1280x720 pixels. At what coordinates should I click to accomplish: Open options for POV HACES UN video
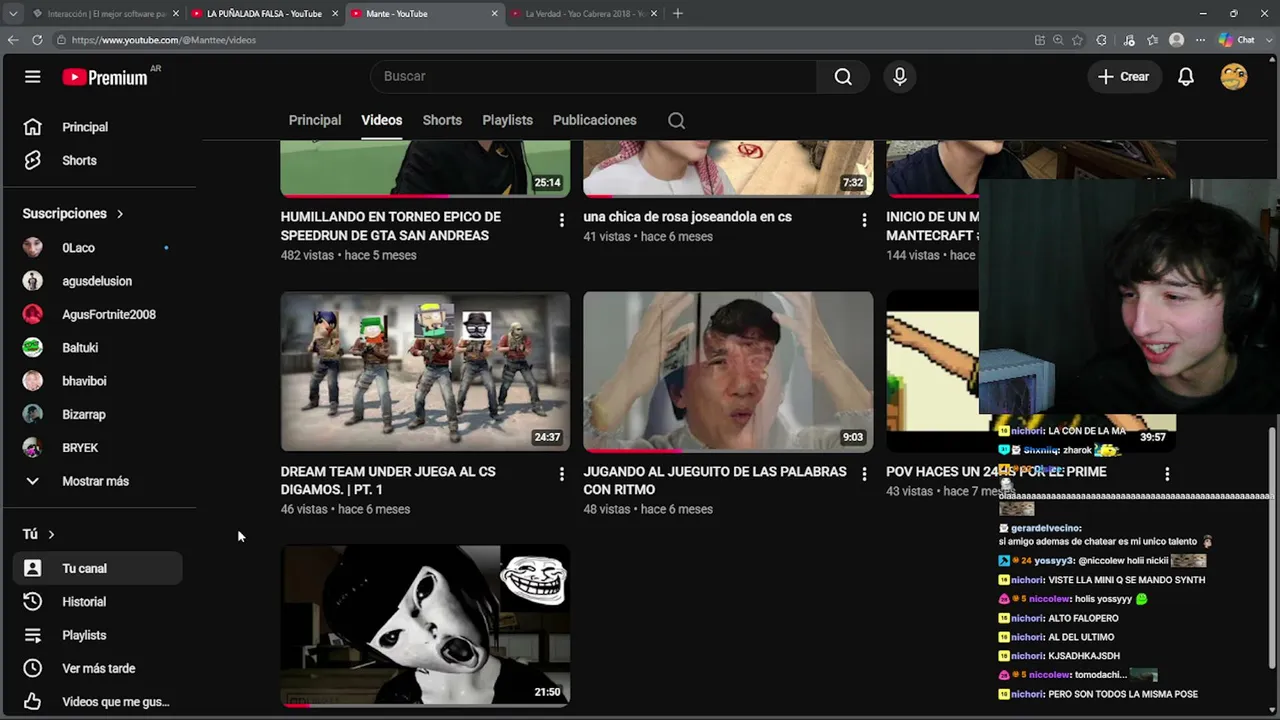[x=1167, y=474]
